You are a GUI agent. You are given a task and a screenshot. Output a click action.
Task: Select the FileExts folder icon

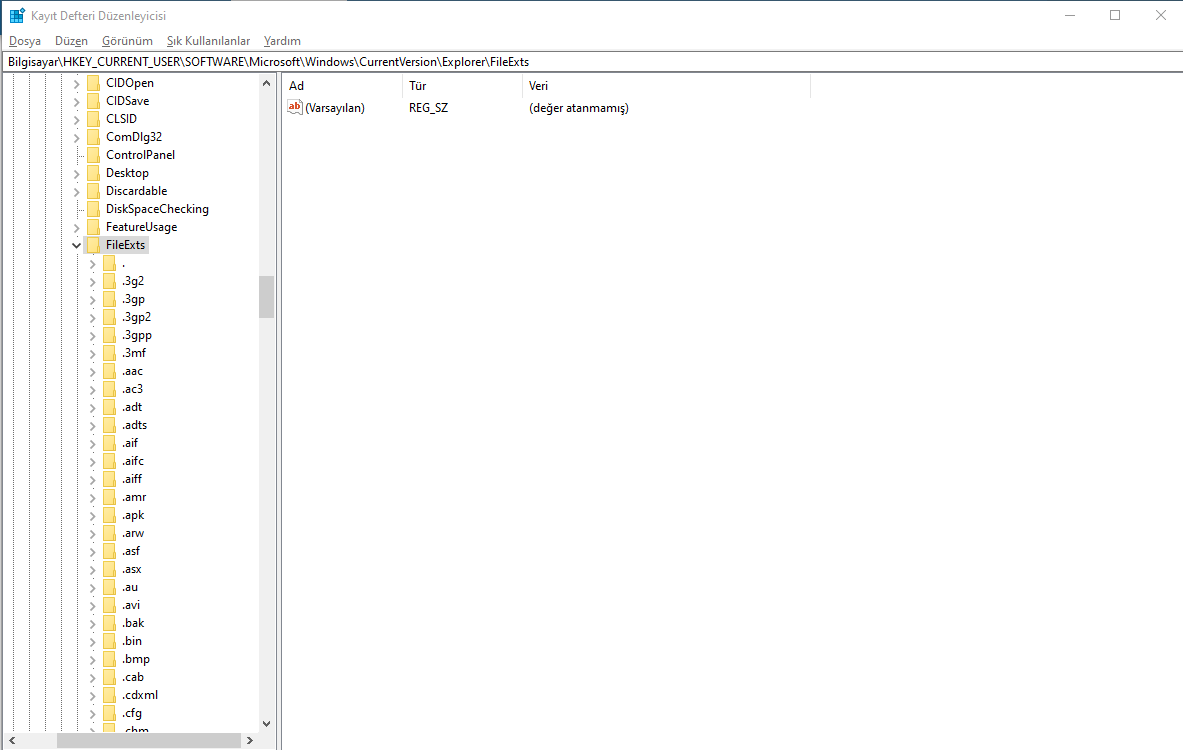click(x=94, y=244)
